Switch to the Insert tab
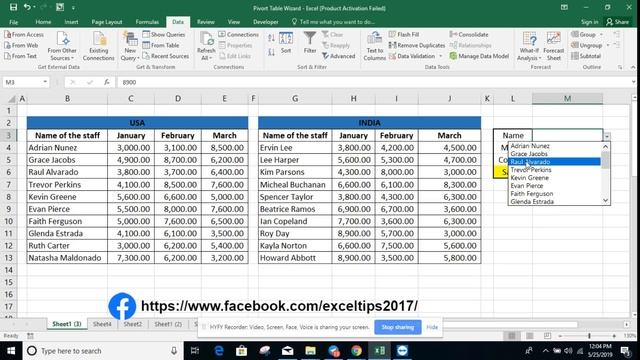This screenshot has width=640, height=360. pos(71,22)
